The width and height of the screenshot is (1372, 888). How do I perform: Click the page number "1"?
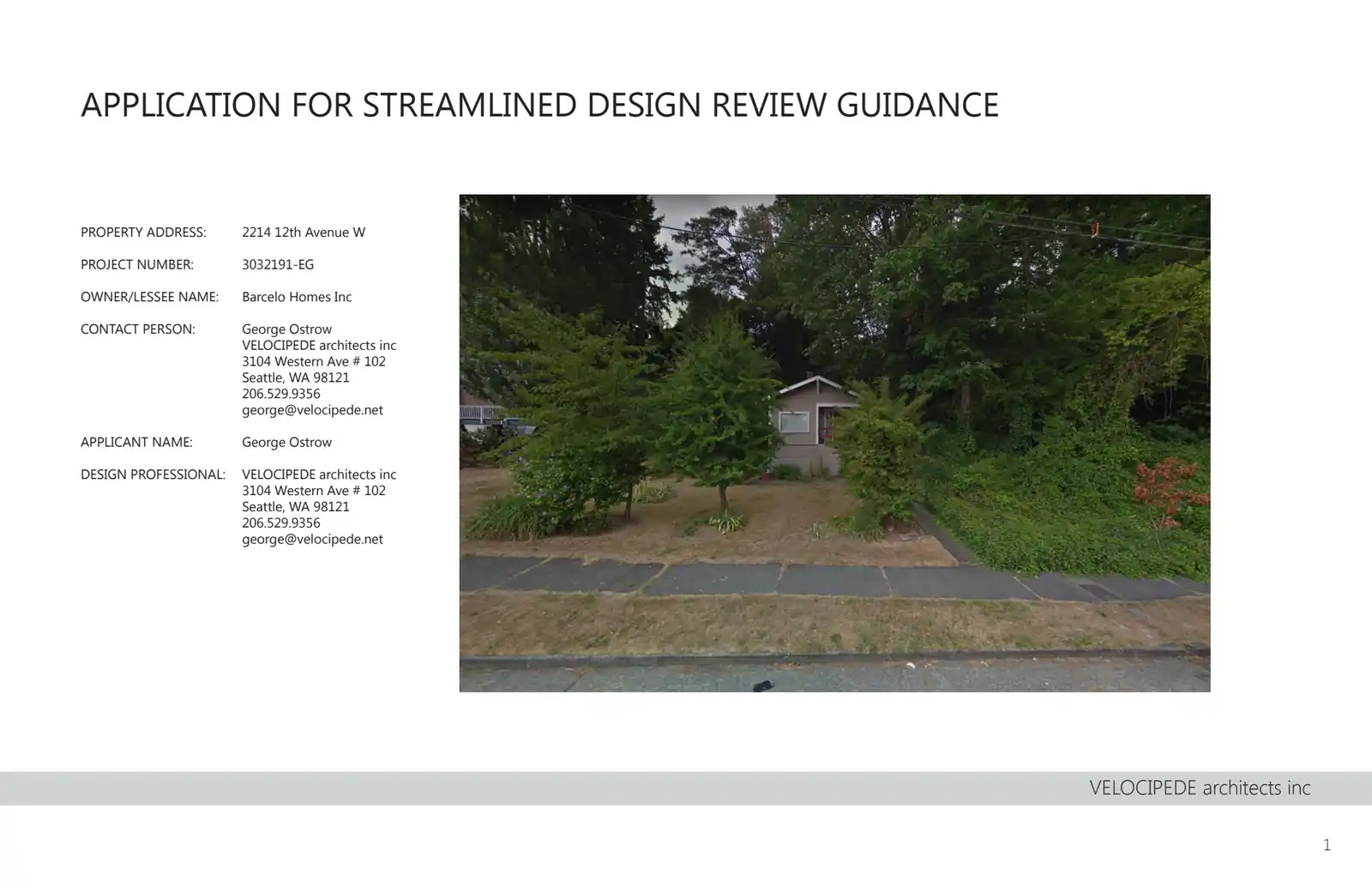pyautogui.click(x=1327, y=845)
